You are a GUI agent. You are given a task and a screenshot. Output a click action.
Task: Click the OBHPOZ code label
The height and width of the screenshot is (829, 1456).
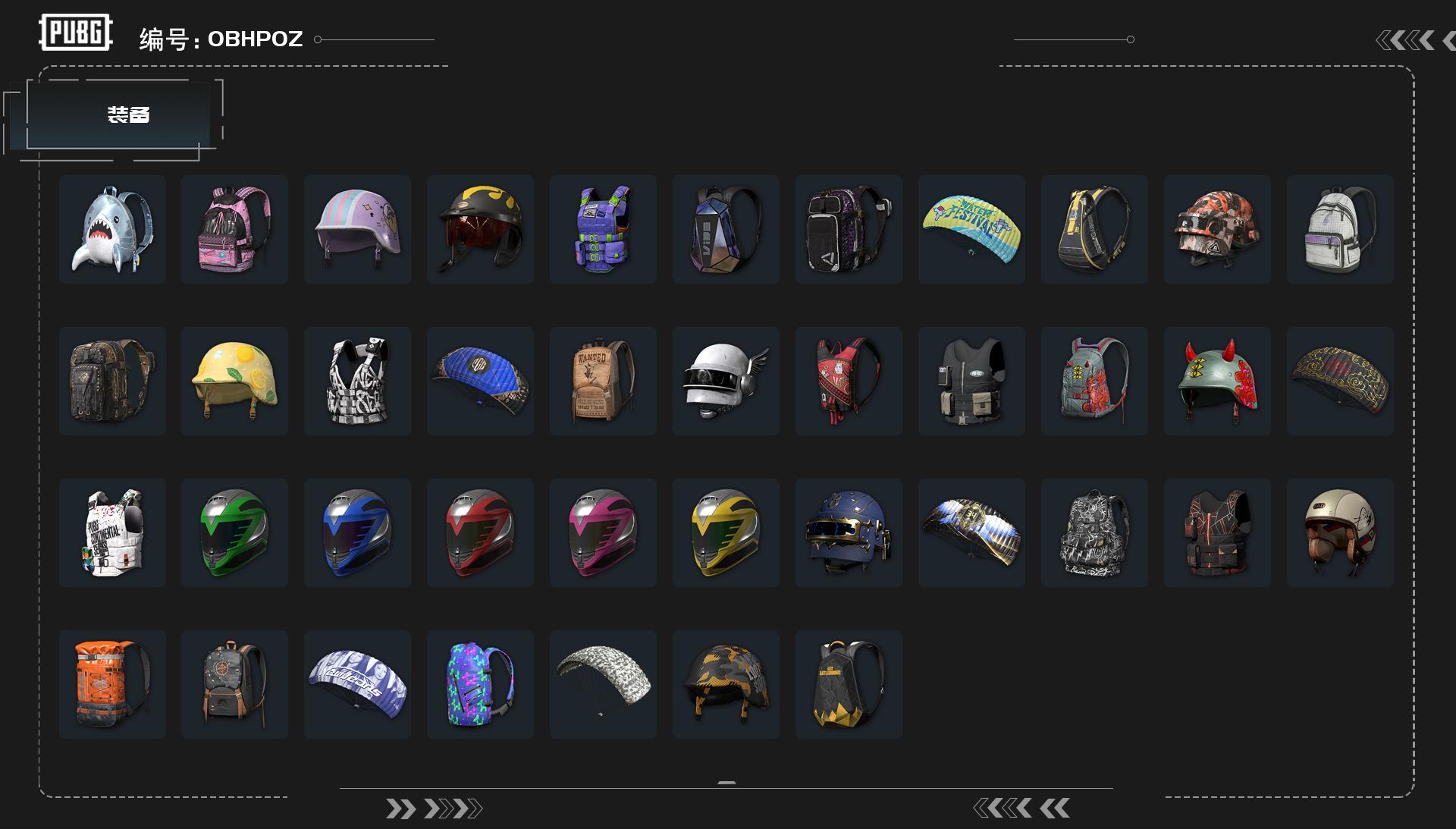point(255,39)
